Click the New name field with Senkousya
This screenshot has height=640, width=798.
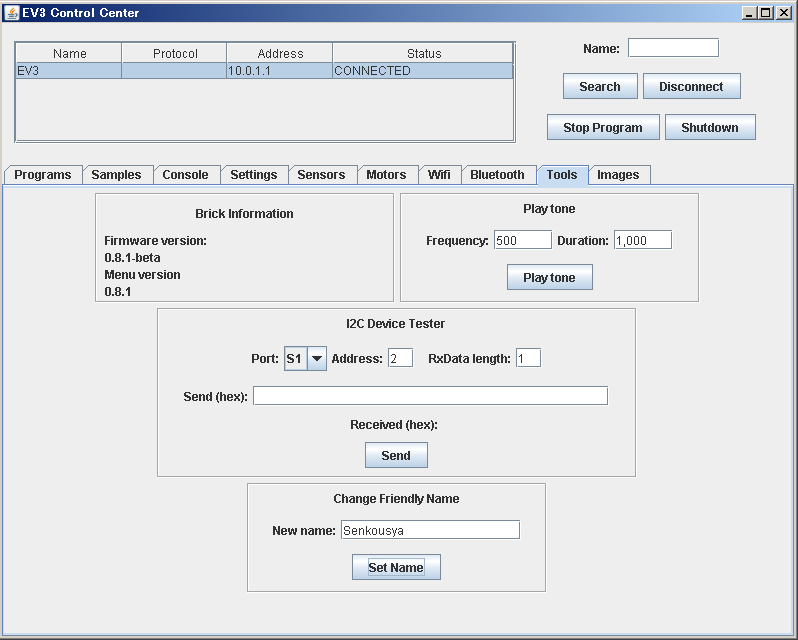[x=431, y=530]
